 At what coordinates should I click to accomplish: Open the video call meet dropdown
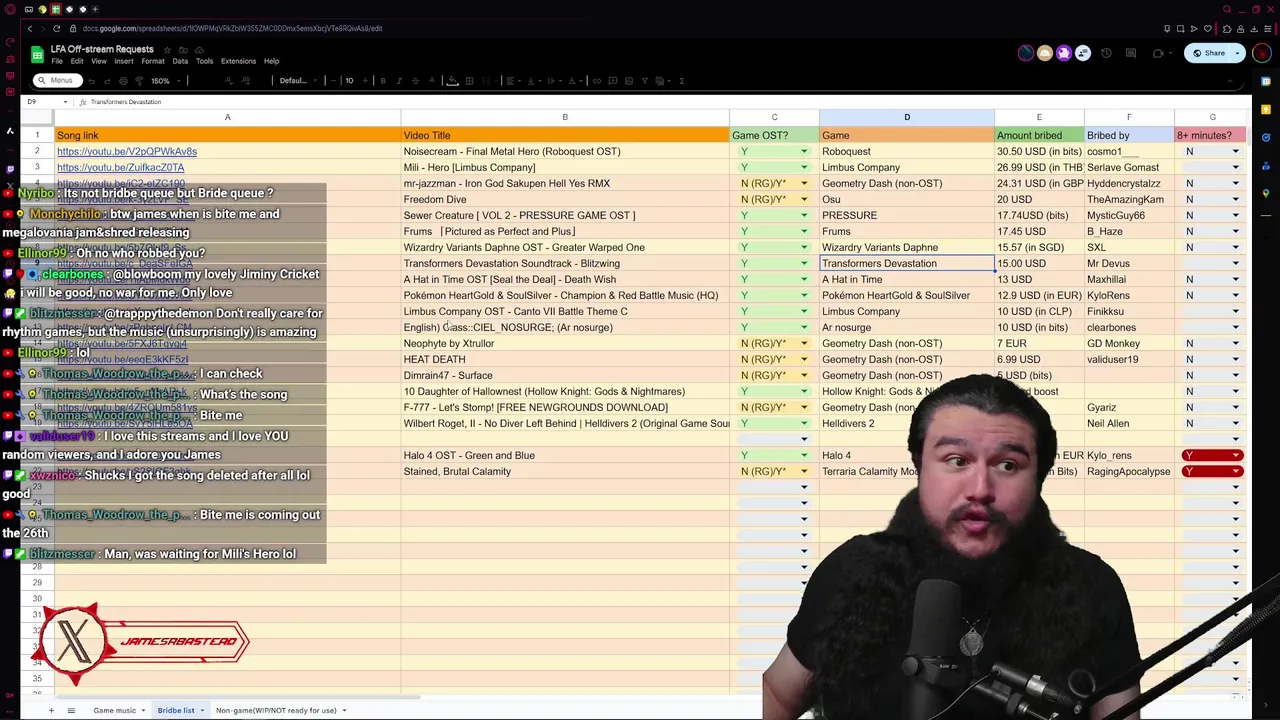tap(1171, 53)
